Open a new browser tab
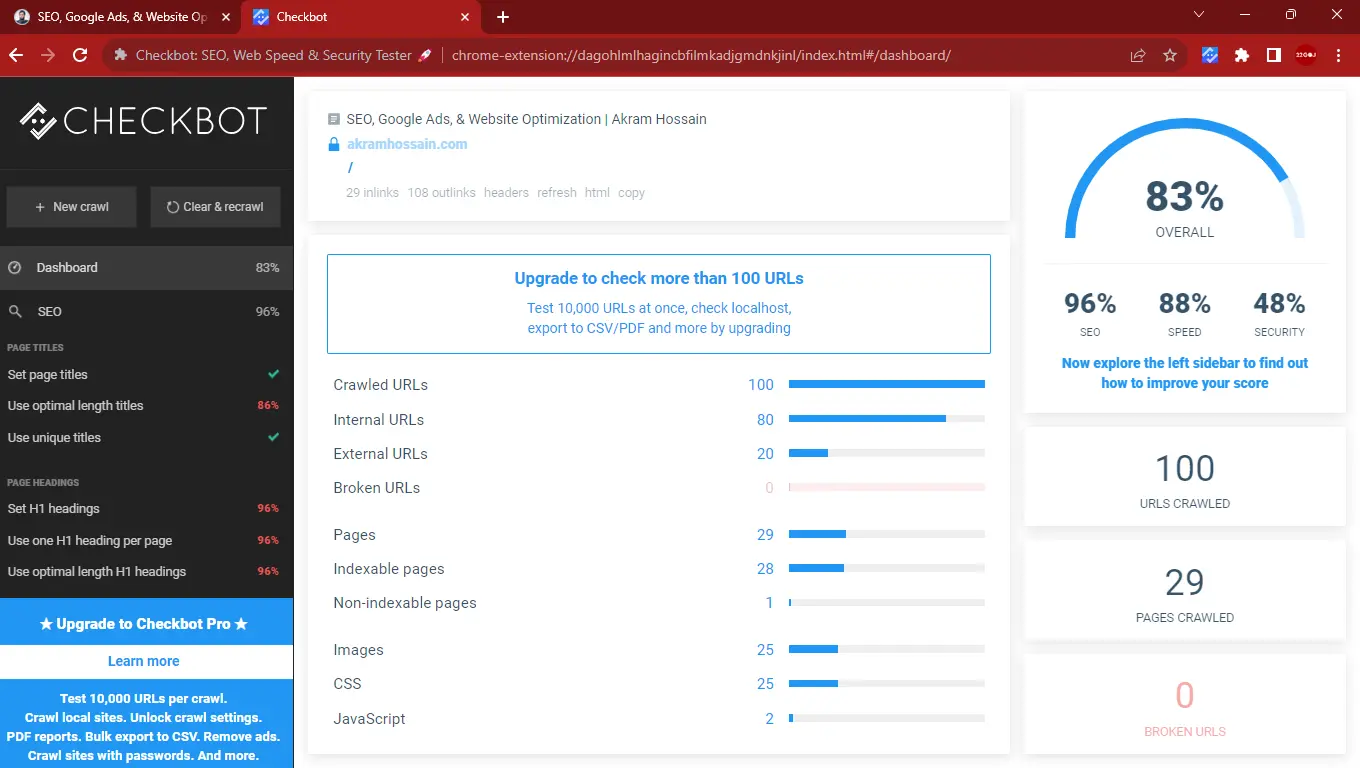Viewport: 1360px width, 768px height. coord(503,17)
